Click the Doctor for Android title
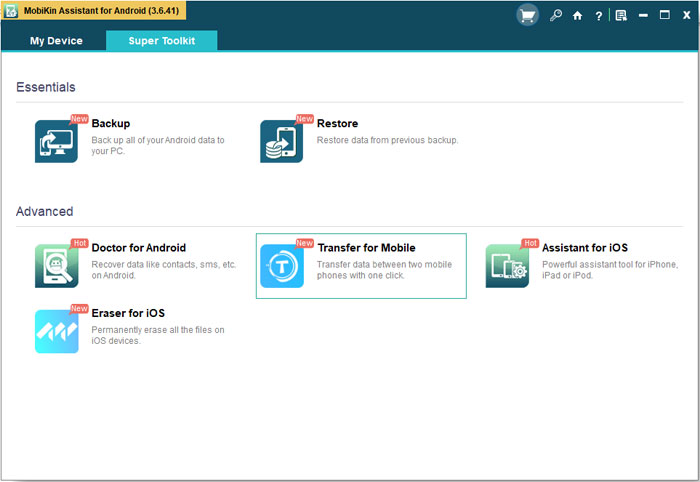Viewport: 700px width, 482px height. pos(139,248)
